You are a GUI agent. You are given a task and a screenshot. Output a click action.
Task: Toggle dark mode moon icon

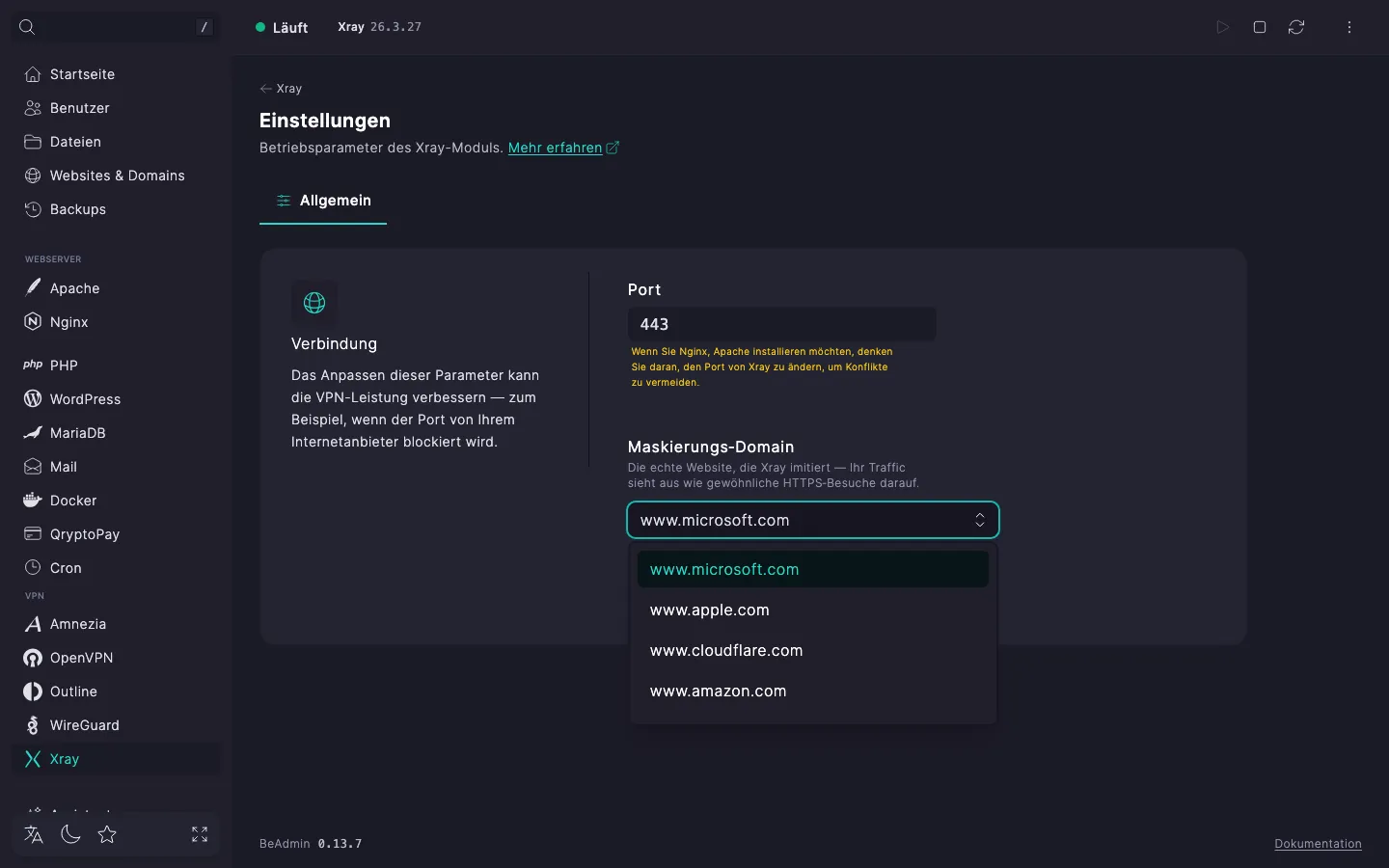tap(70, 834)
